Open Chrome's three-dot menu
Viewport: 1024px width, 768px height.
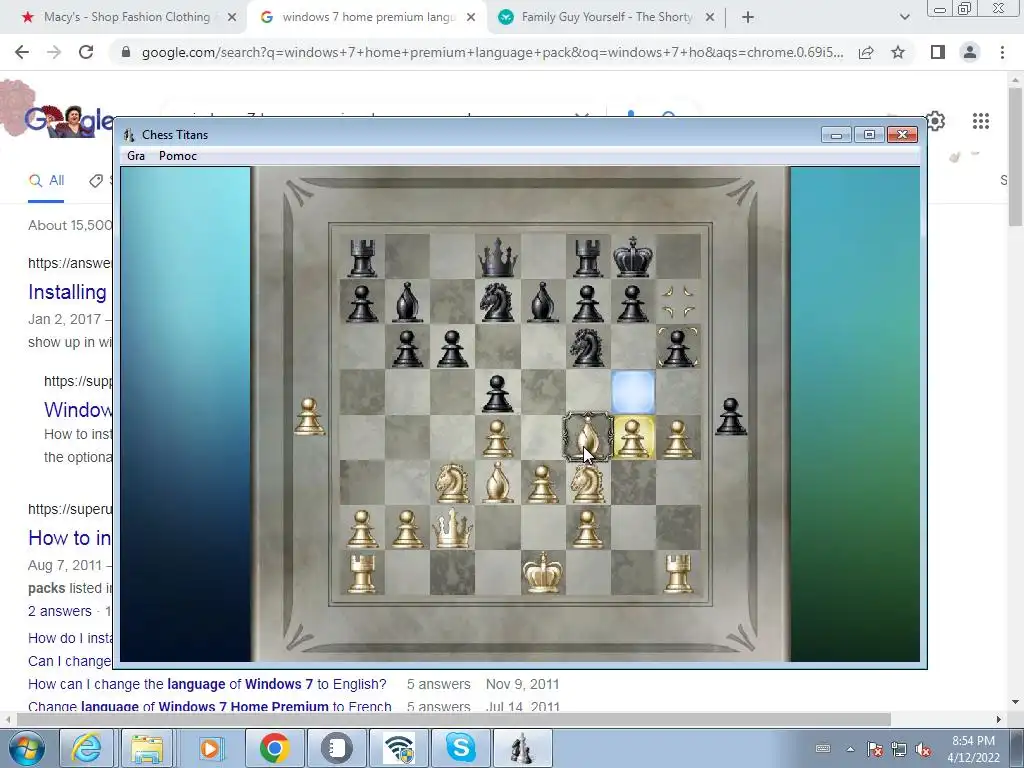[x=1002, y=52]
